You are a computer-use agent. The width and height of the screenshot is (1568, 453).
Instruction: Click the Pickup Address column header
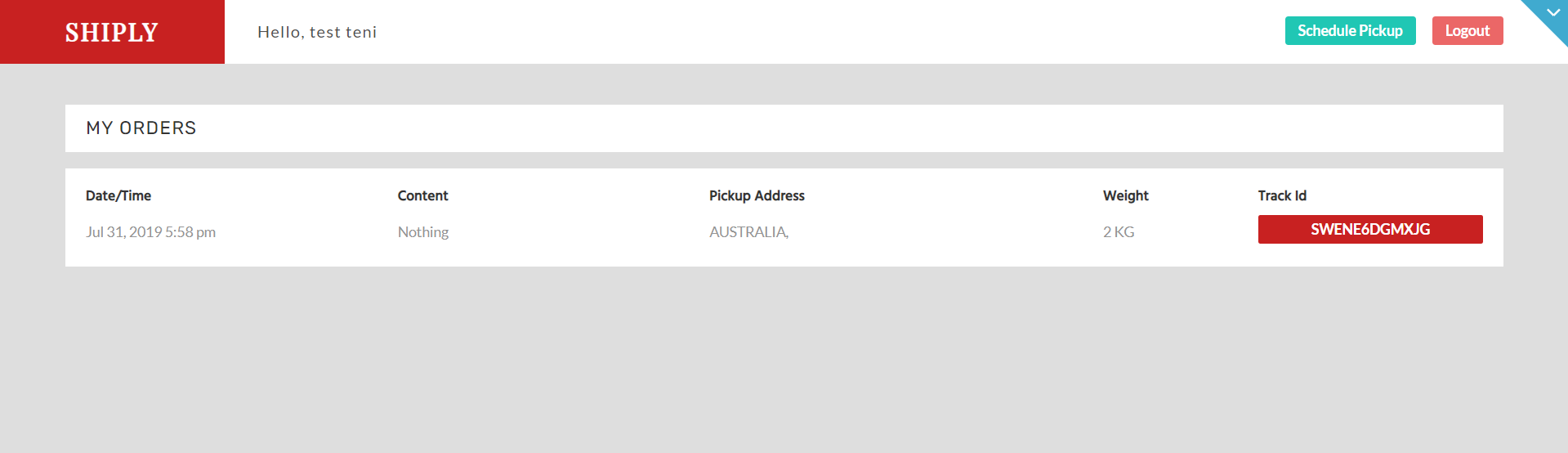click(757, 195)
